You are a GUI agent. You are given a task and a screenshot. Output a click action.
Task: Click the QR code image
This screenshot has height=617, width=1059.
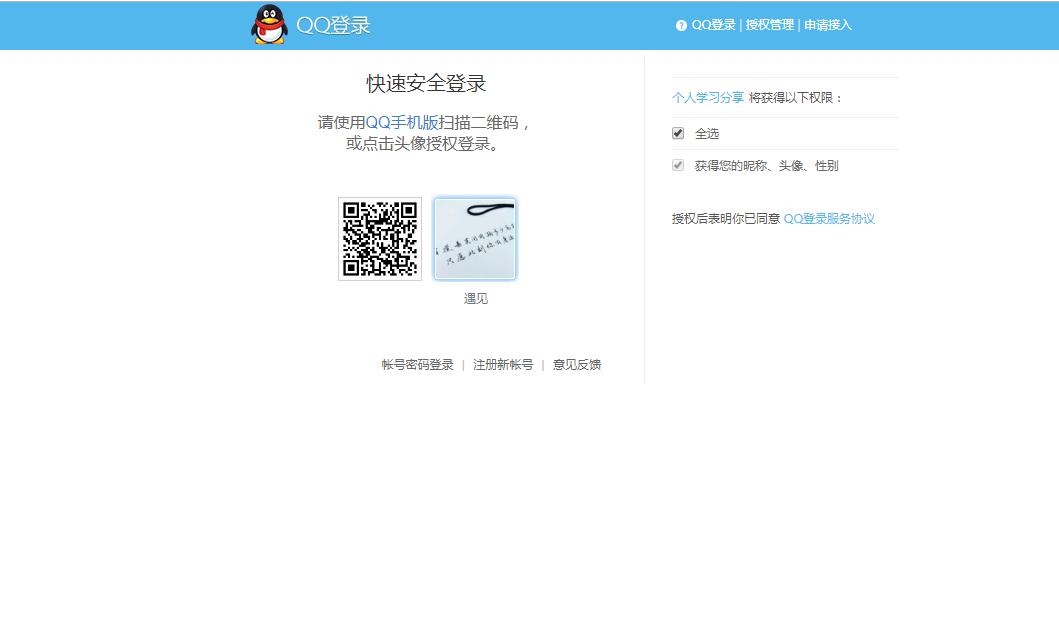pyautogui.click(x=380, y=239)
